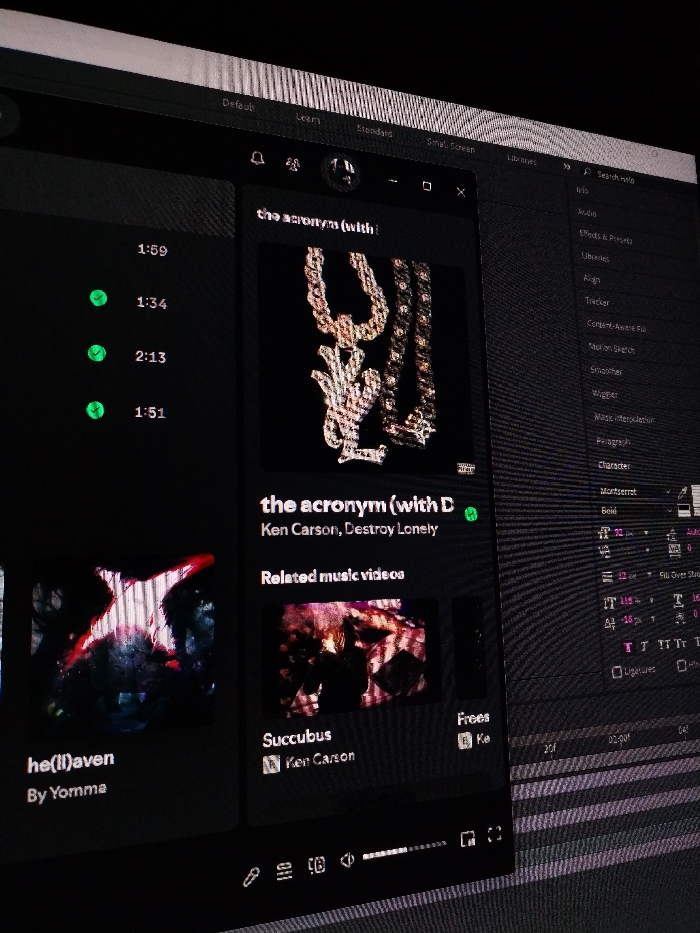
Task: Expand the Content-Aware Fill panel
Action: [617, 325]
